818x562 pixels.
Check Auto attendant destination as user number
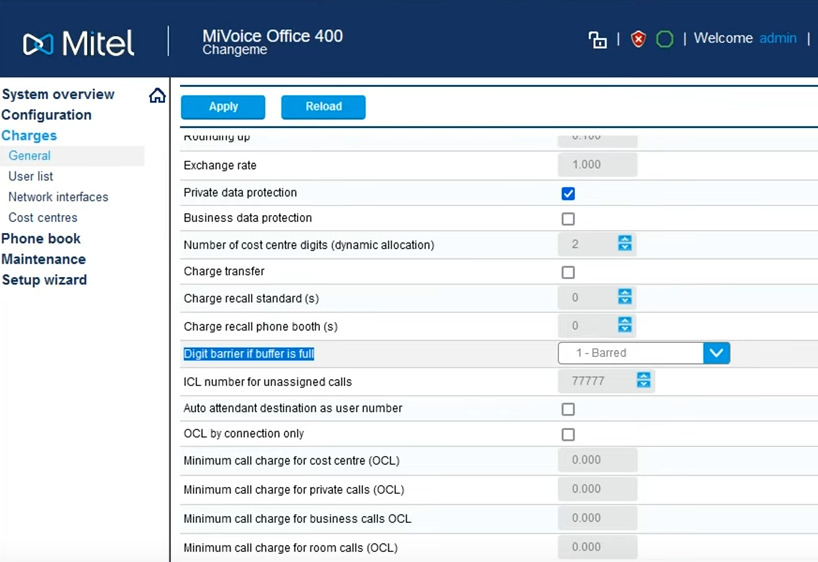[568, 409]
